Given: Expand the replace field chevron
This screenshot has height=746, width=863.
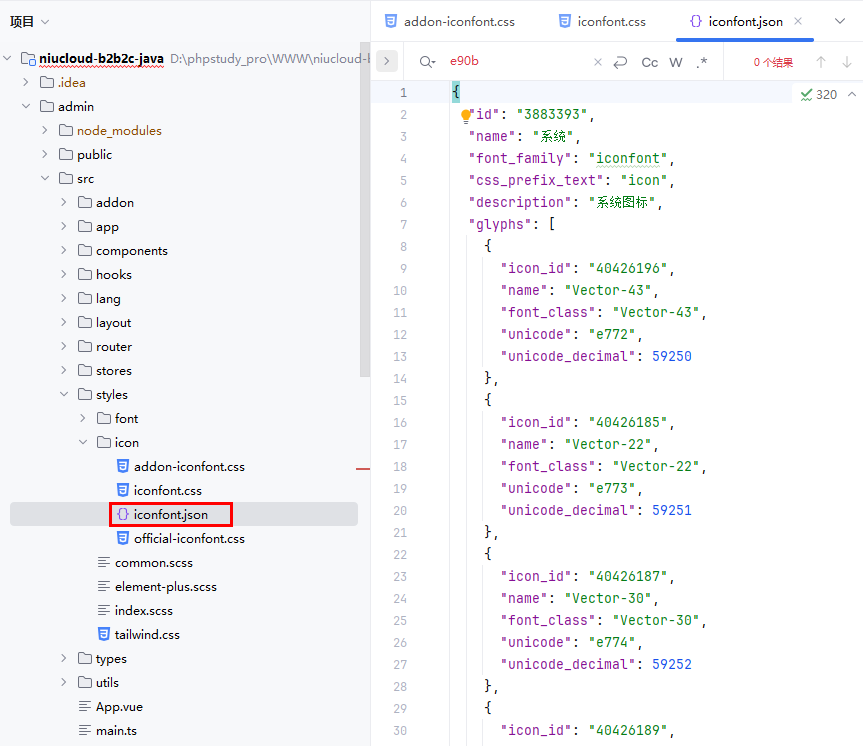Looking at the screenshot, I should 387,62.
